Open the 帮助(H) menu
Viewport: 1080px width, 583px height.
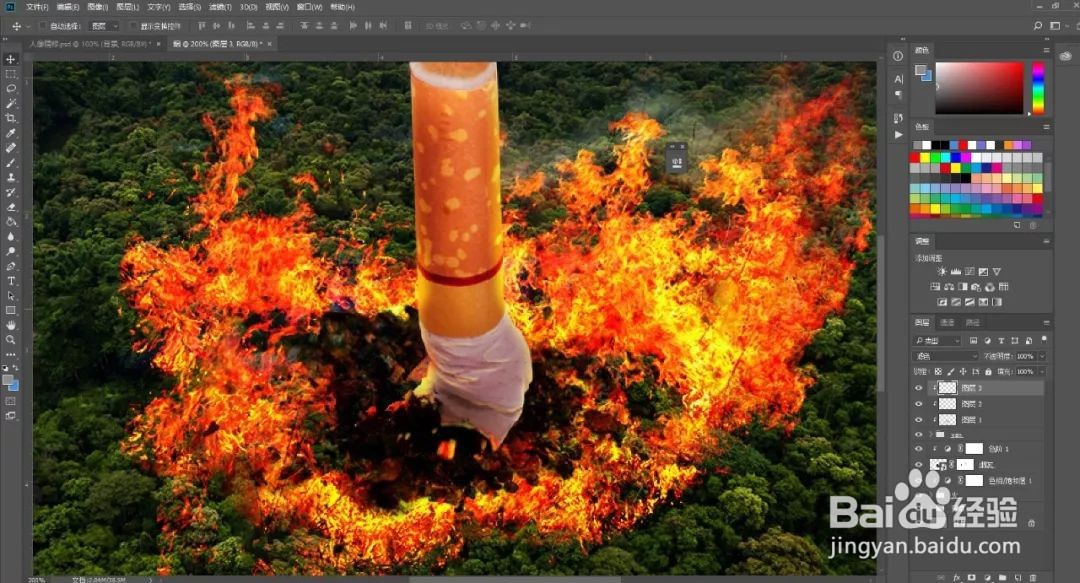342,7
